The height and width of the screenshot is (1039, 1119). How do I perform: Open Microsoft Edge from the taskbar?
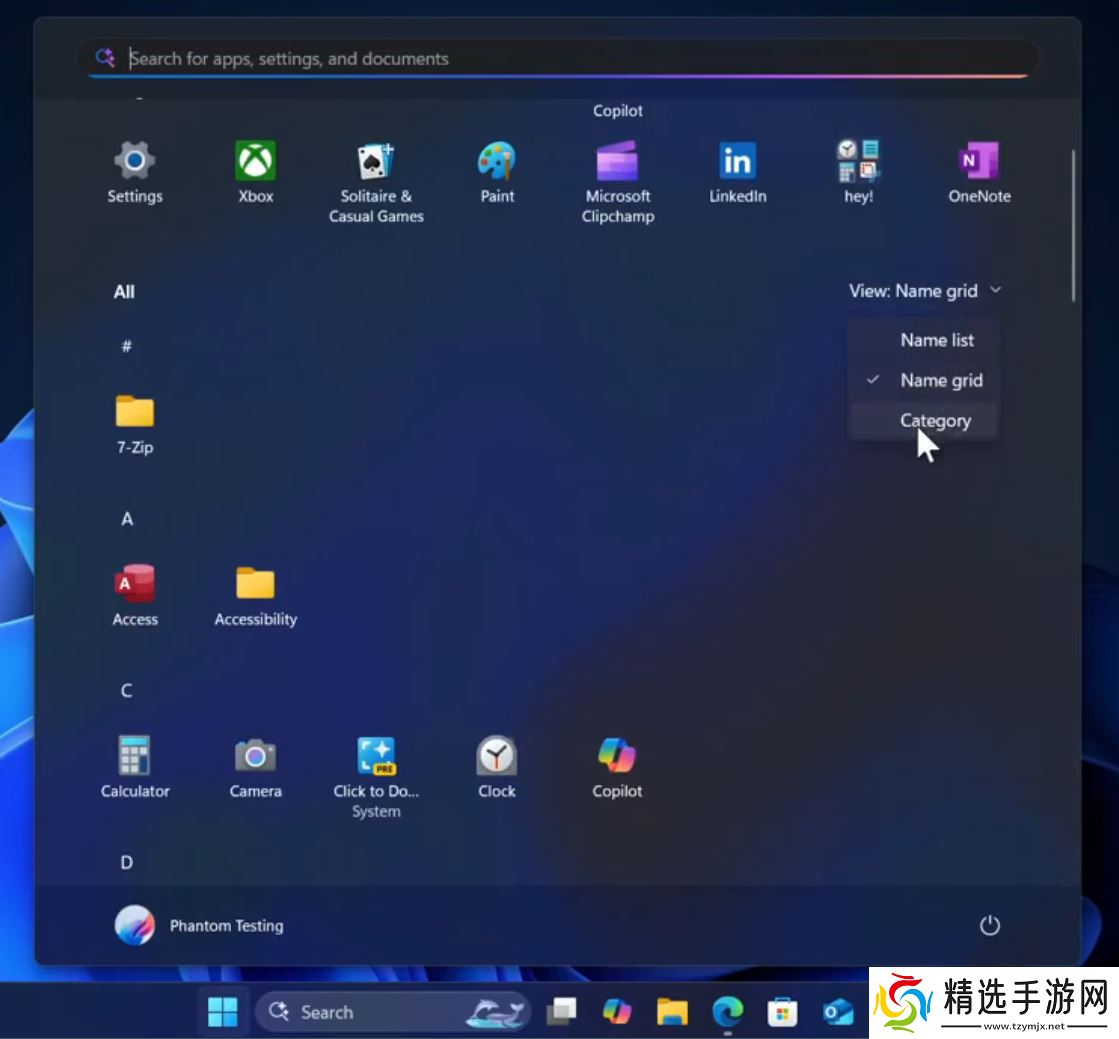click(727, 1012)
